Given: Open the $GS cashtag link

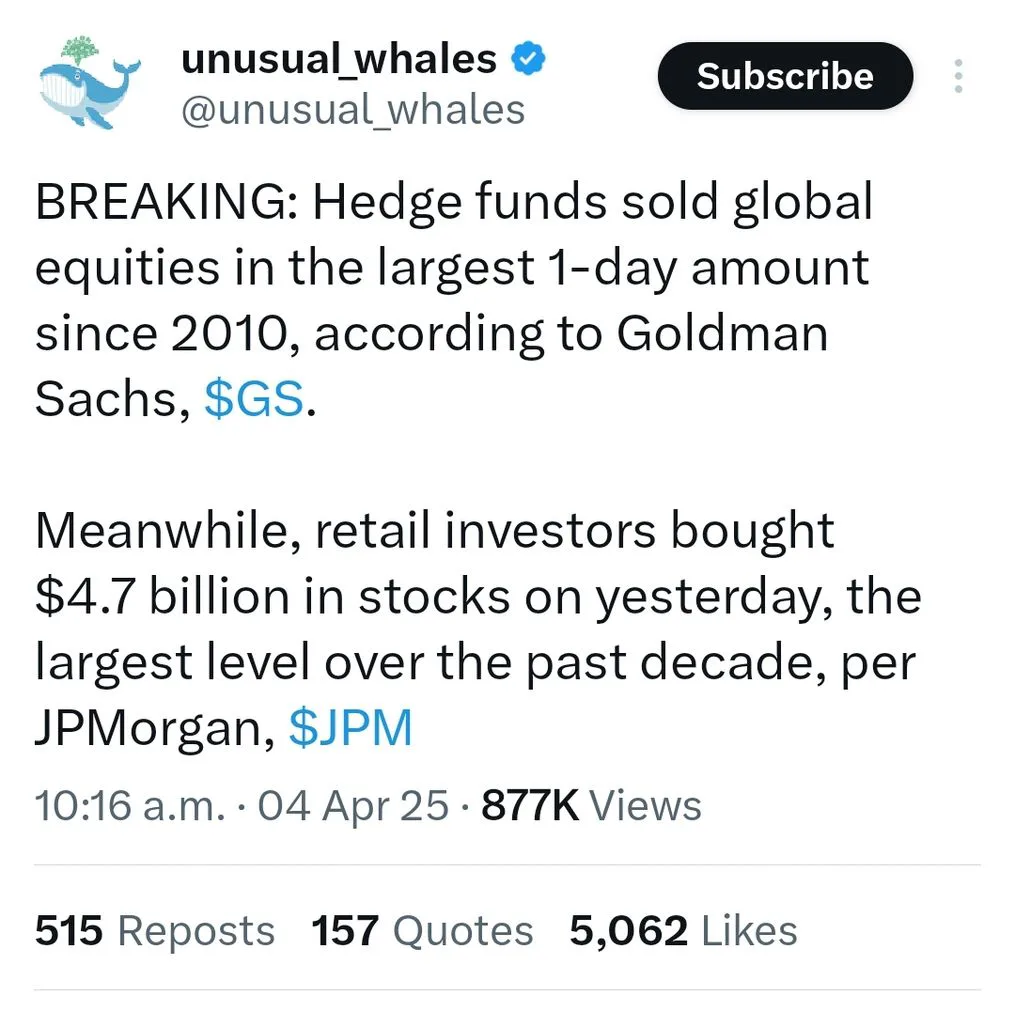Looking at the screenshot, I should pos(254,398).
